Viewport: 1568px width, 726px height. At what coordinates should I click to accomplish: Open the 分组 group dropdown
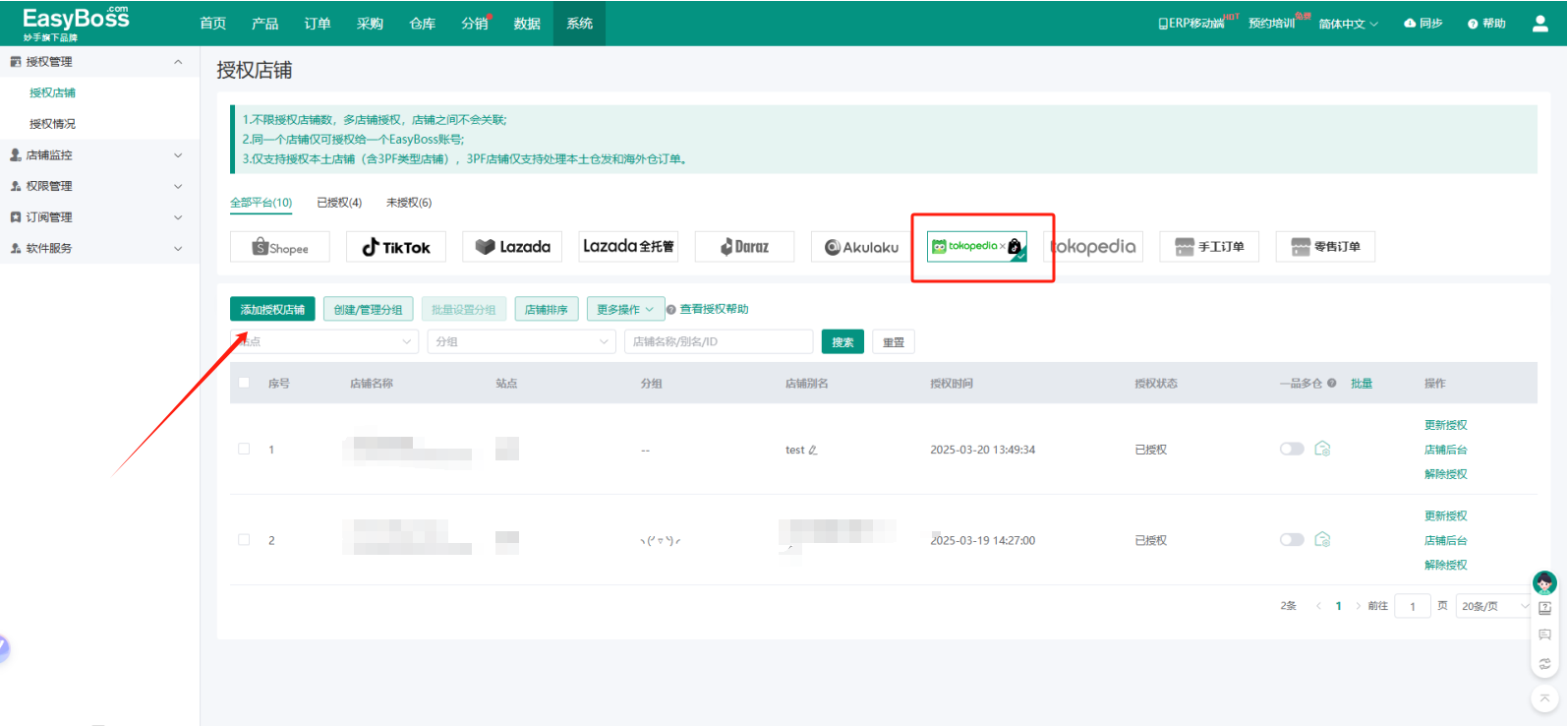(x=521, y=341)
